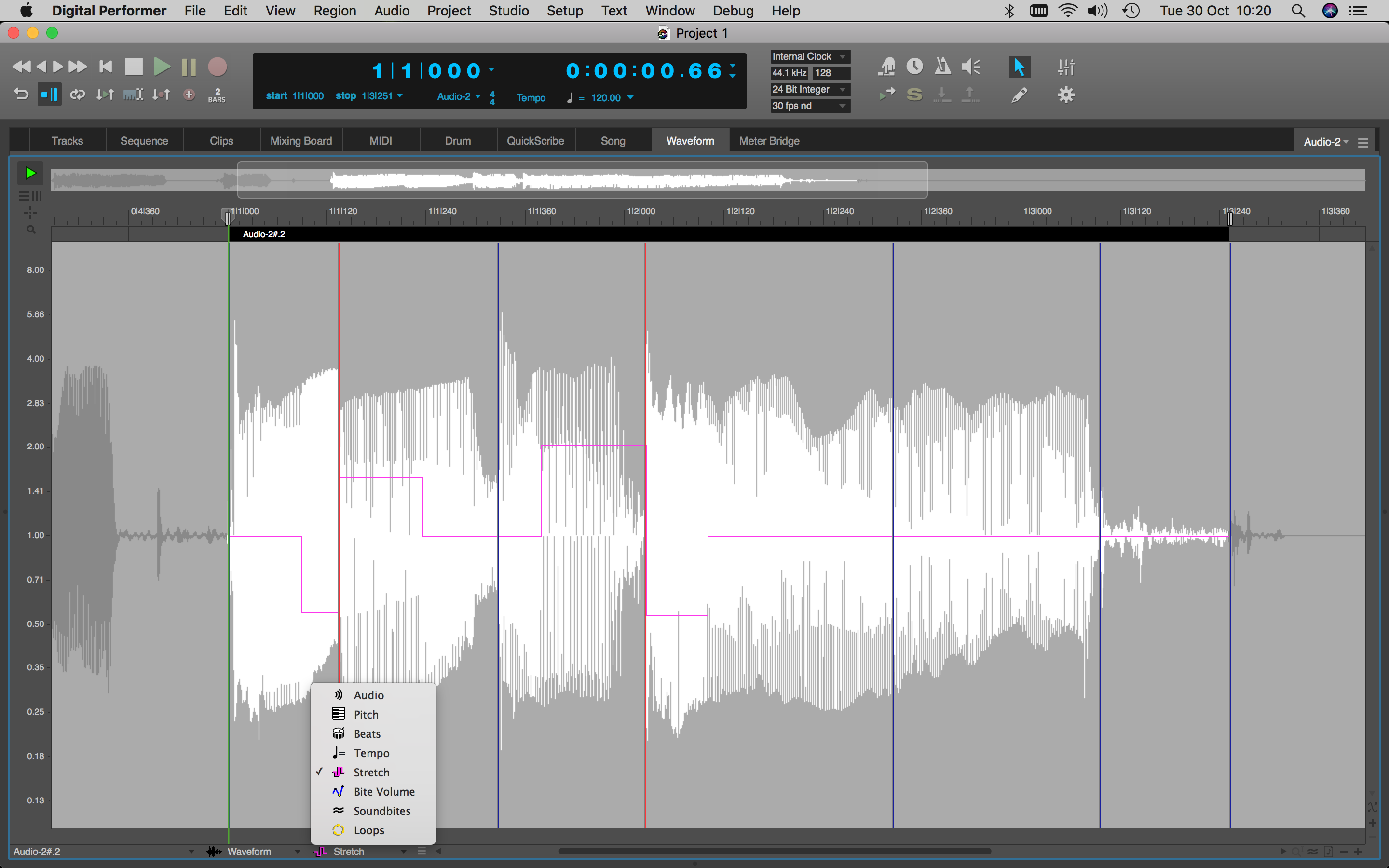
Task: Select the pointer arrow tool
Action: click(x=1020, y=67)
